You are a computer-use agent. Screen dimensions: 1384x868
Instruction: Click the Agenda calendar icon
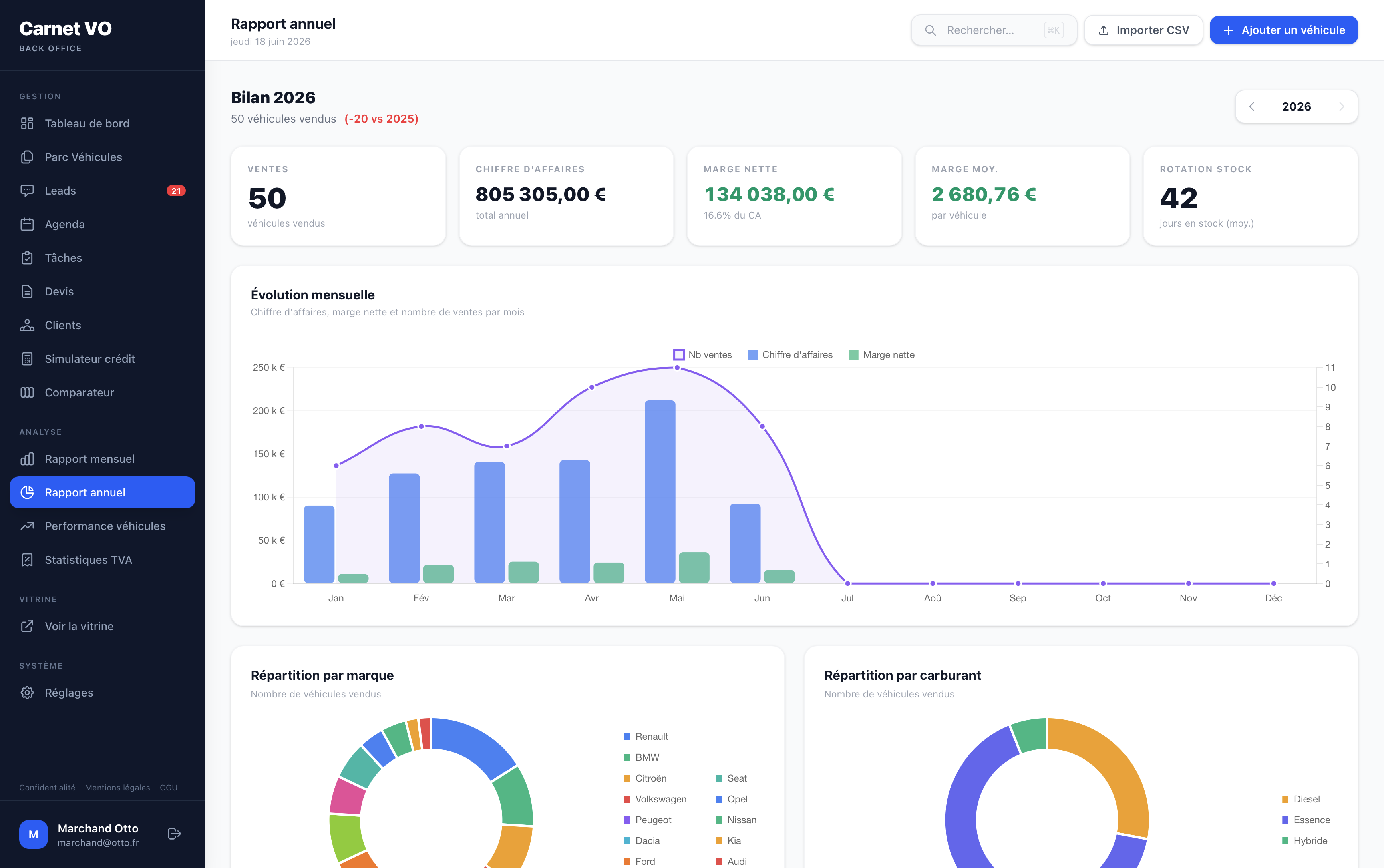coord(27,225)
